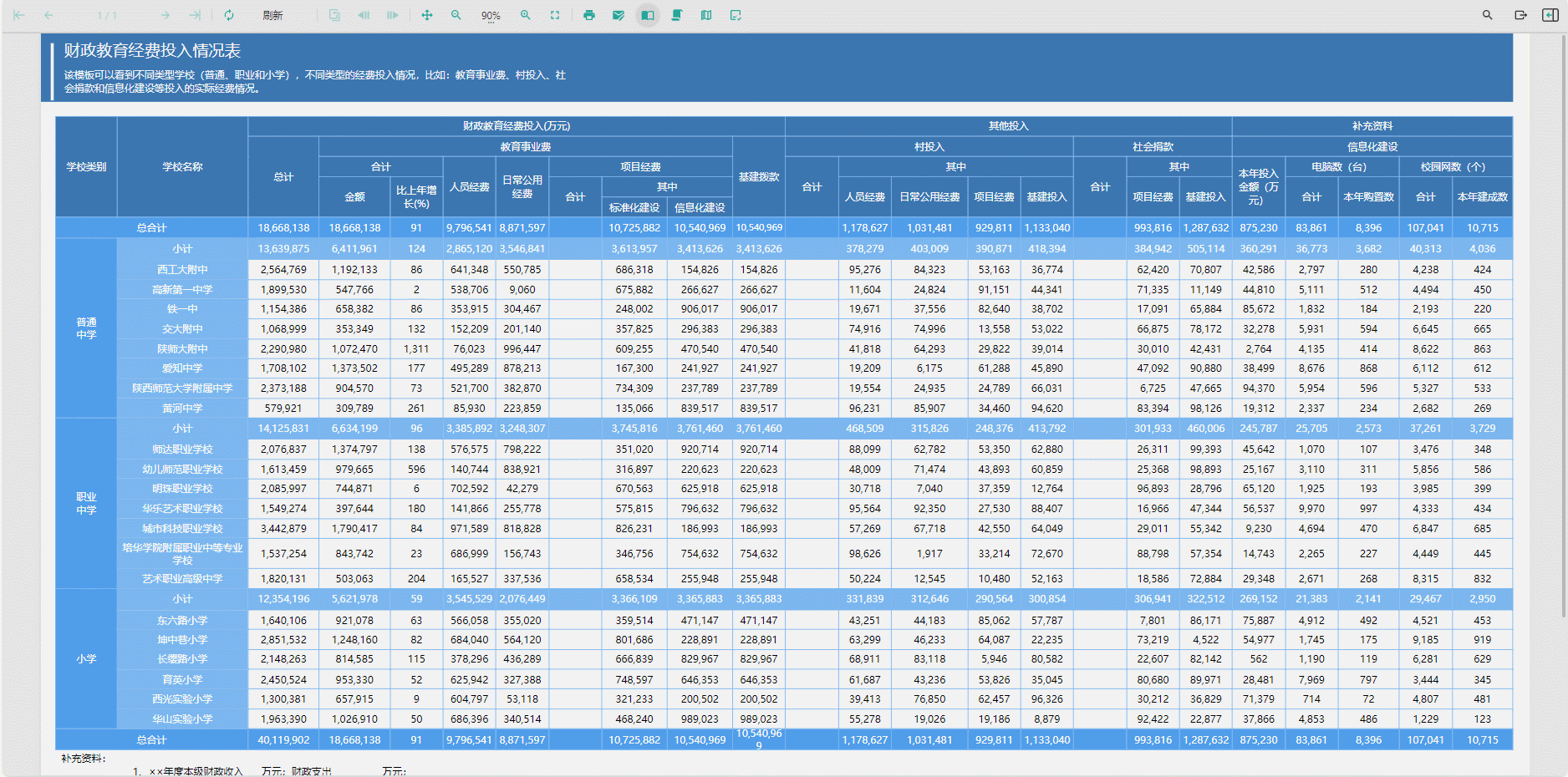Select the 幼儿师范职业学校 school name
The width and height of the screenshot is (1568, 777).
[x=182, y=470]
